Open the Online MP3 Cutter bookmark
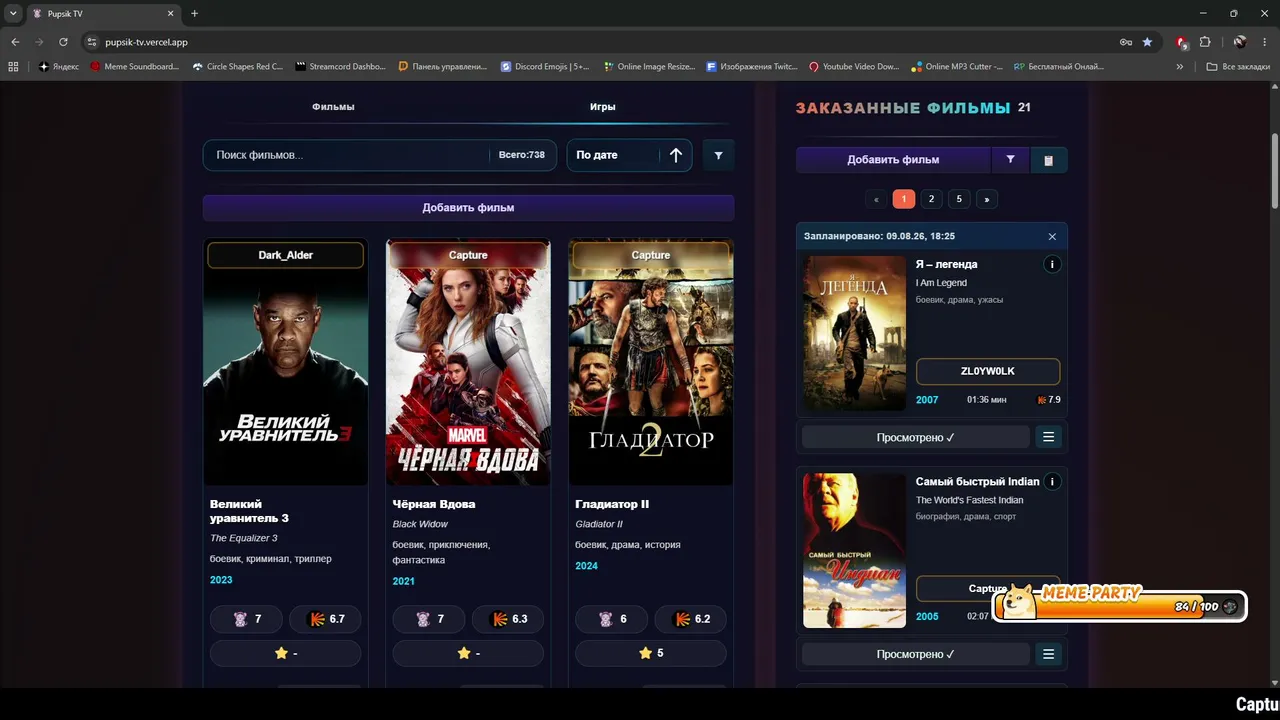 [957, 67]
